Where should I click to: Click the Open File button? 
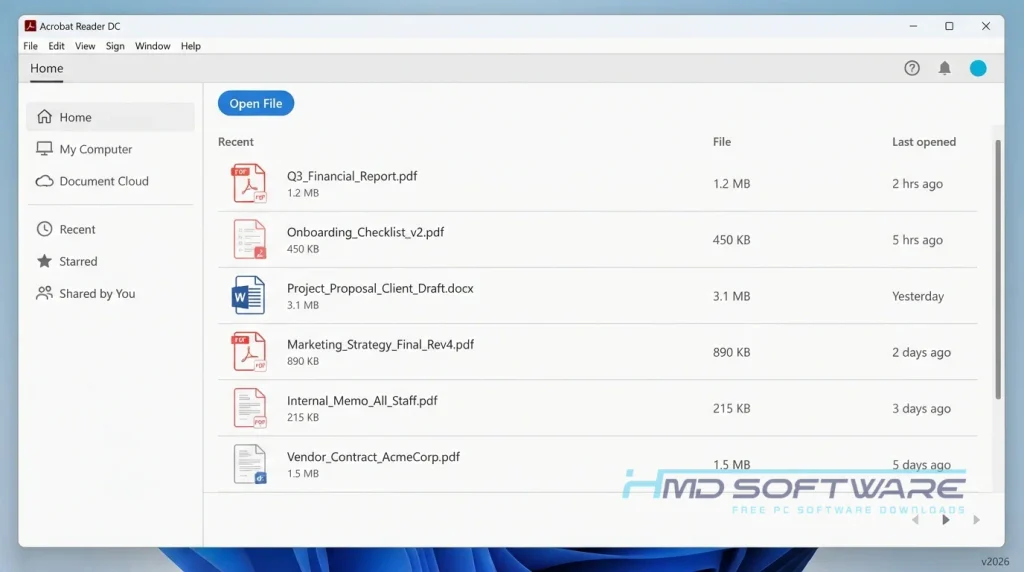point(256,103)
